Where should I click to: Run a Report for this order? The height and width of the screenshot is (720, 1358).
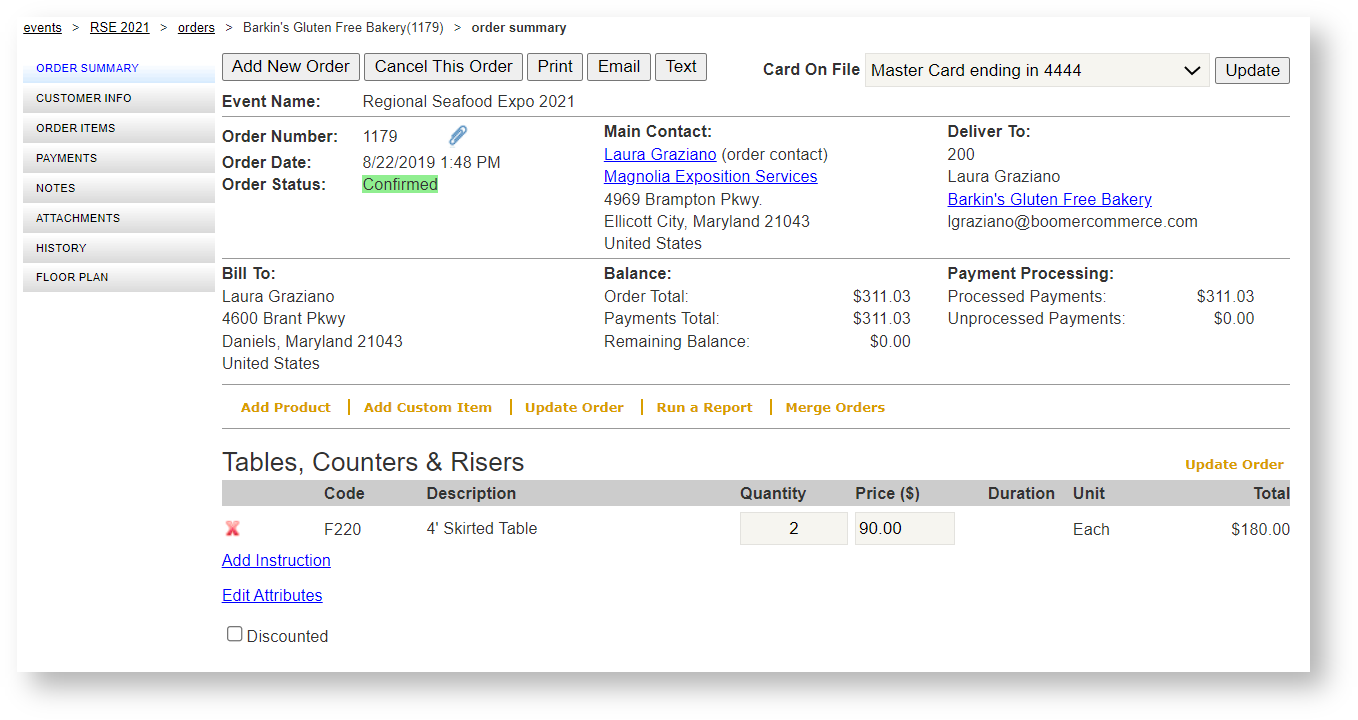pos(703,407)
